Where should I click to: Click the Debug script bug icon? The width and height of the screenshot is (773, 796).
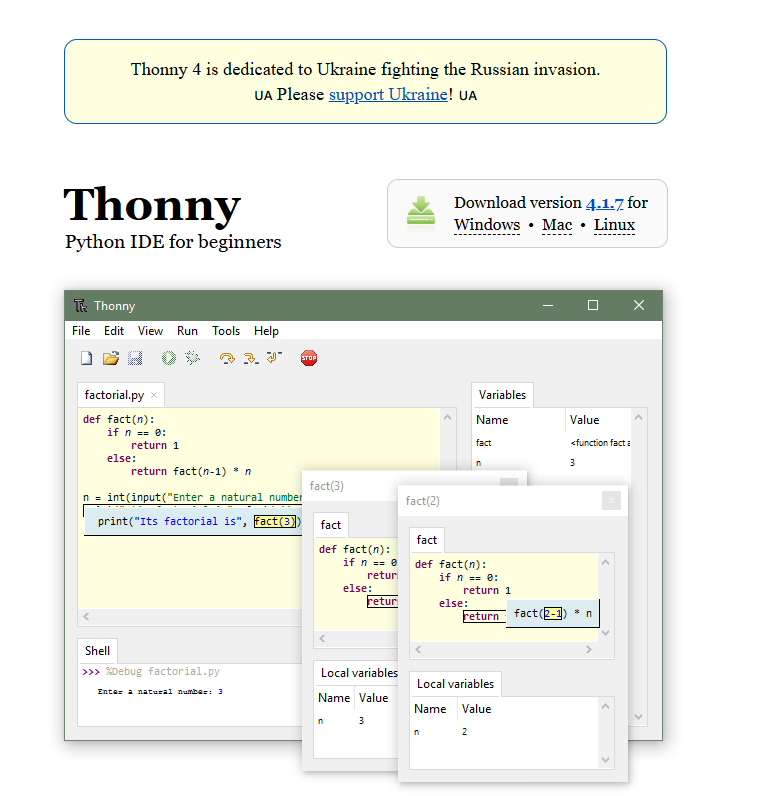(193, 358)
